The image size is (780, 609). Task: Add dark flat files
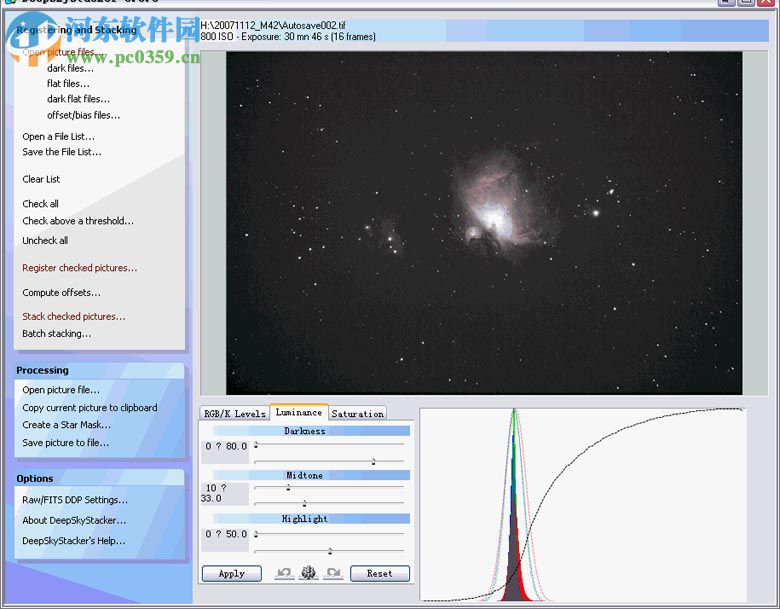coord(78,99)
